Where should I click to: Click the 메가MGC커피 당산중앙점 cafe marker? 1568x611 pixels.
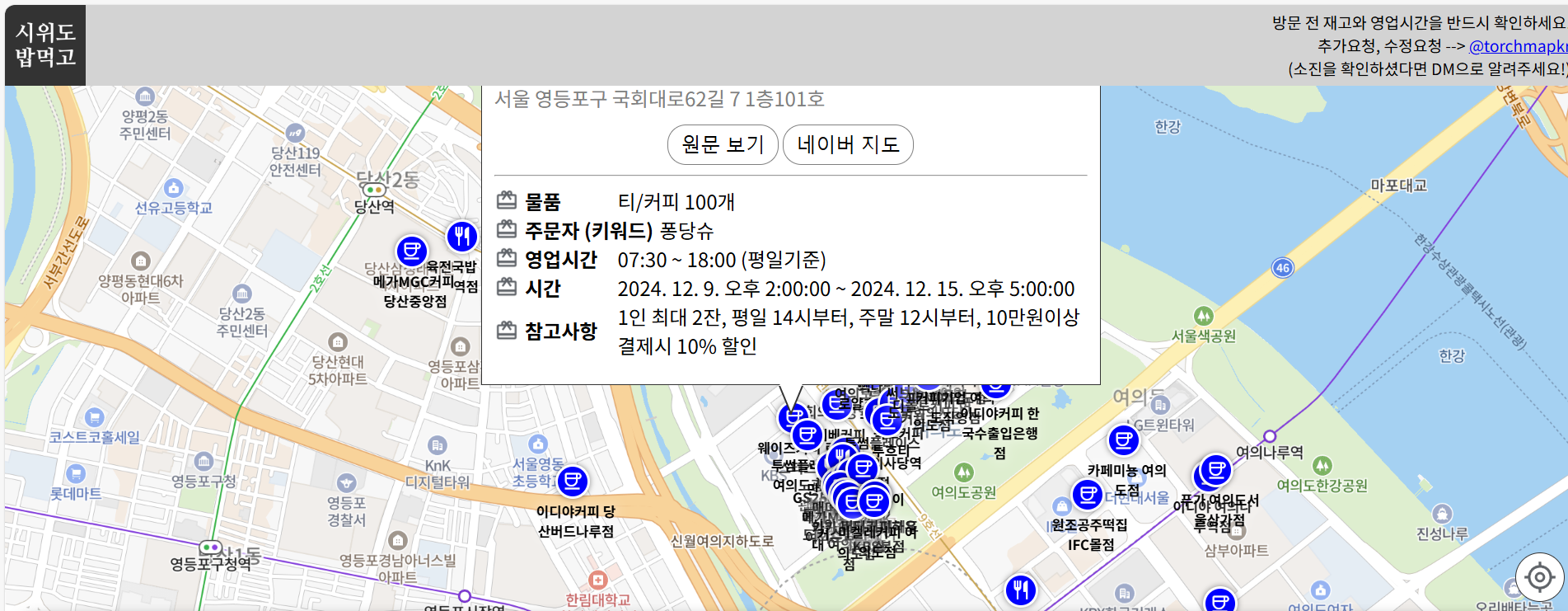click(x=411, y=251)
